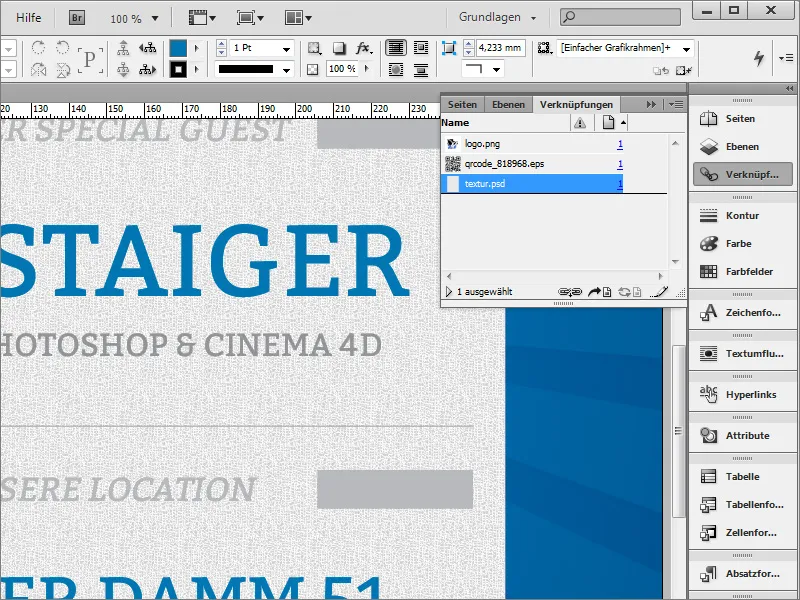Click the Edit Original pencil icon
Image resolution: width=800 pixels, height=600 pixels.
(x=658, y=292)
